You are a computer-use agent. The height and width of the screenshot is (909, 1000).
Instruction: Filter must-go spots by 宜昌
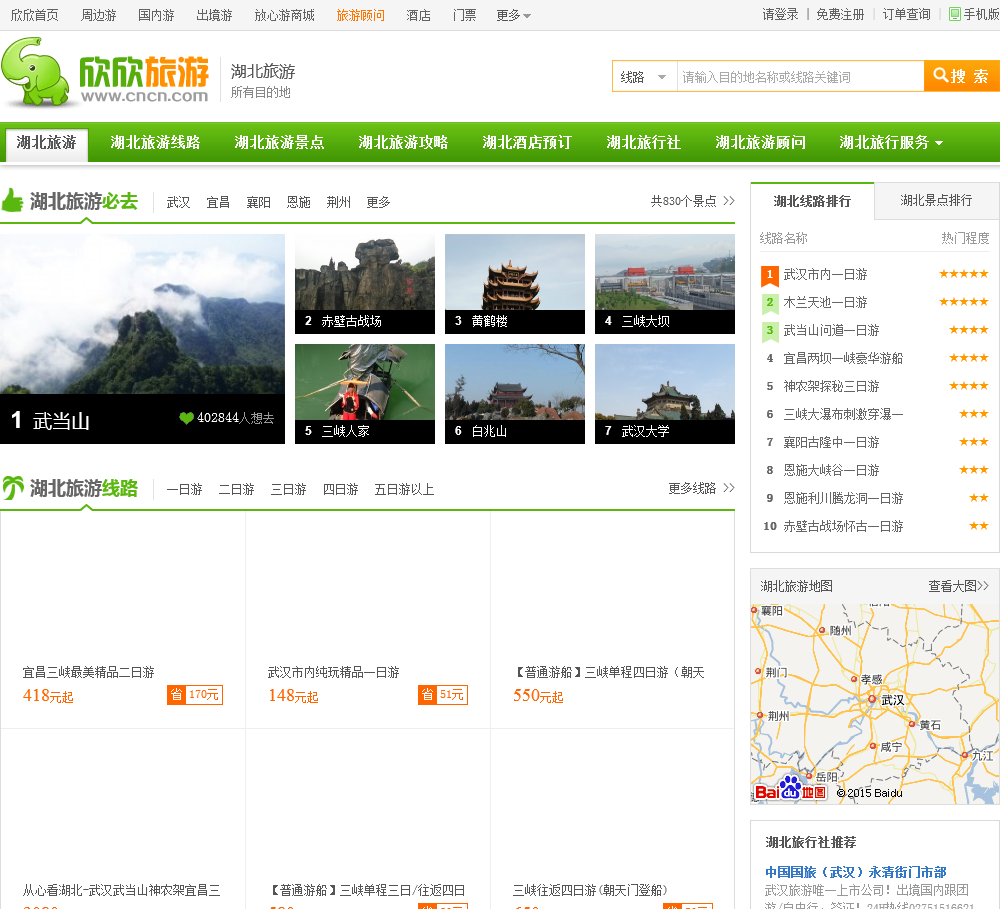[218, 202]
